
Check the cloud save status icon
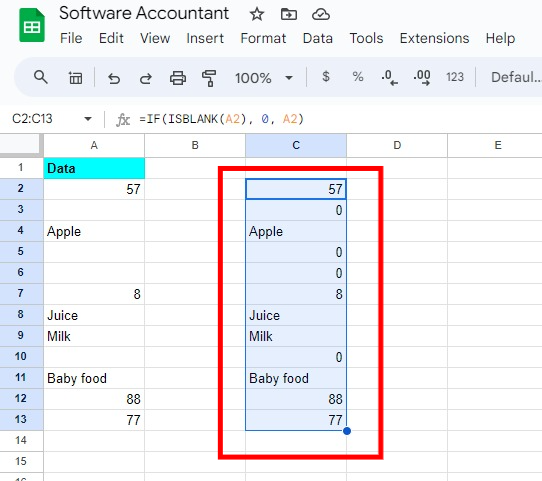[x=321, y=15]
